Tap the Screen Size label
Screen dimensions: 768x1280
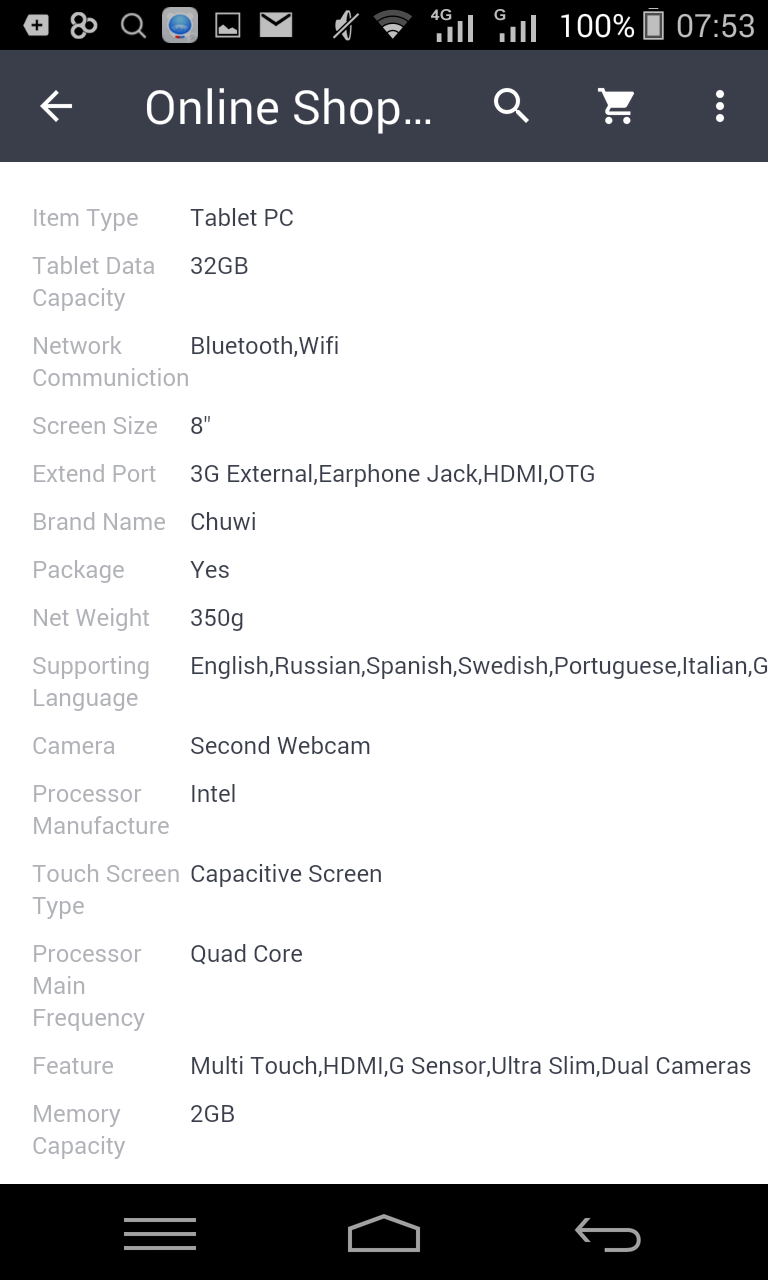click(95, 426)
